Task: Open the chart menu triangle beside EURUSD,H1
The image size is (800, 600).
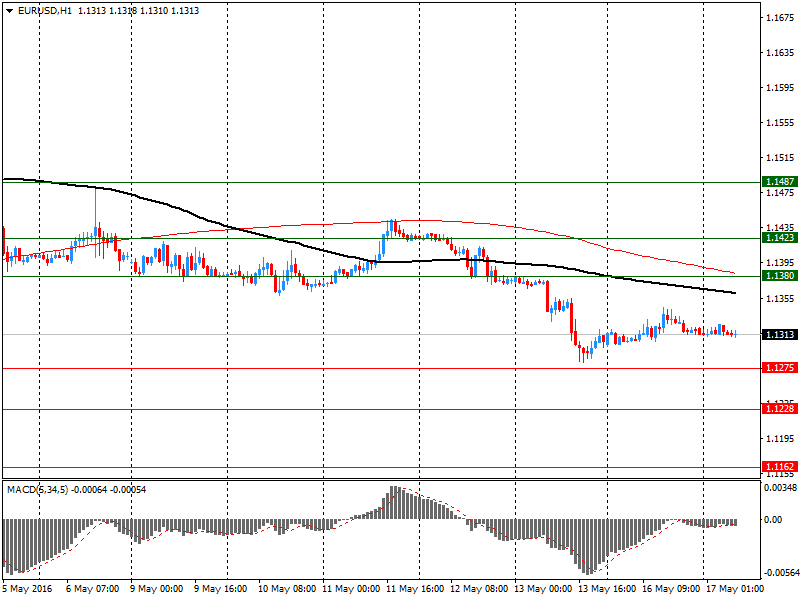Action: pos(10,11)
